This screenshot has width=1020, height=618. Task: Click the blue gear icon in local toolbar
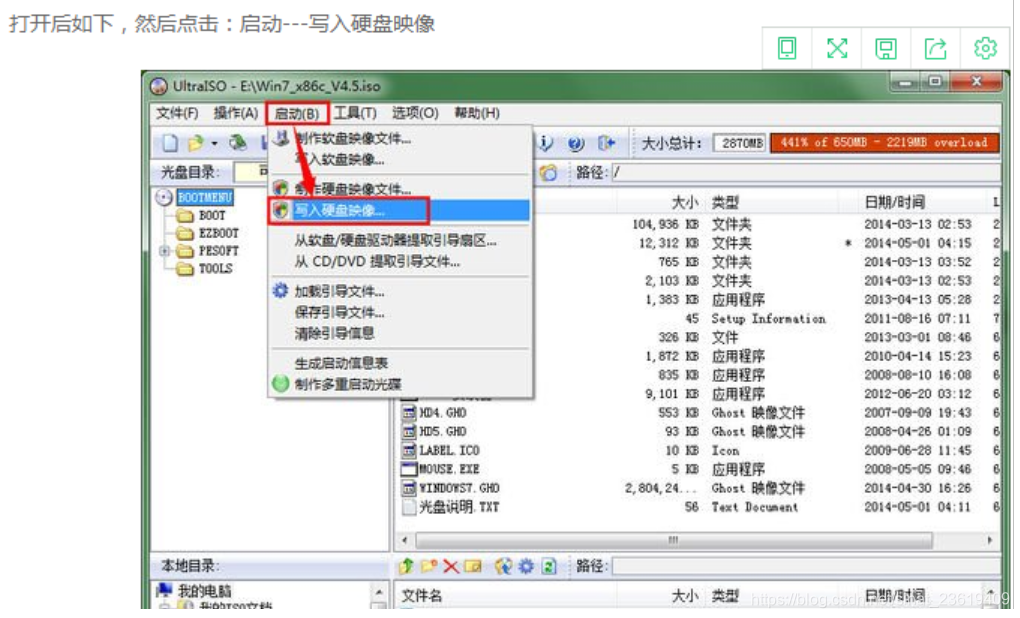(x=526, y=567)
